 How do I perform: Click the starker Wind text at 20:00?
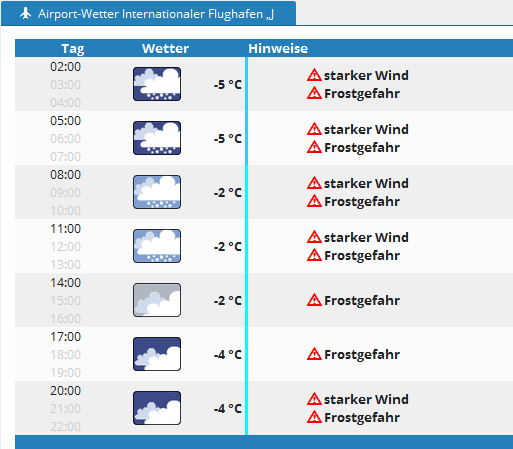click(x=366, y=399)
